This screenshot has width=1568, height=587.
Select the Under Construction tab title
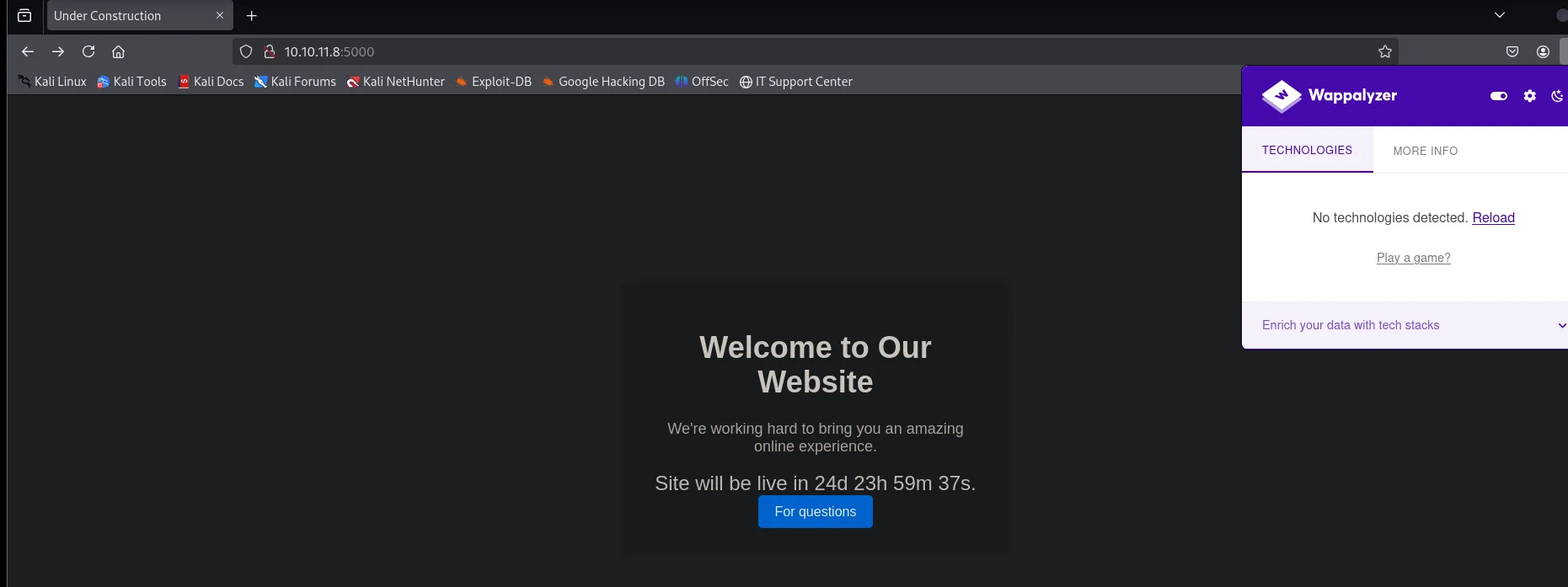point(107,15)
